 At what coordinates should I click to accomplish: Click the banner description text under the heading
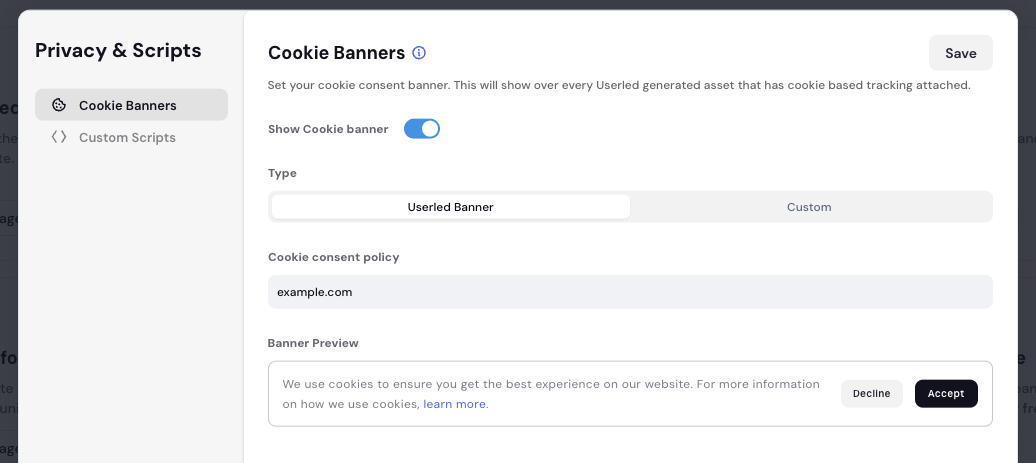click(x=619, y=85)
